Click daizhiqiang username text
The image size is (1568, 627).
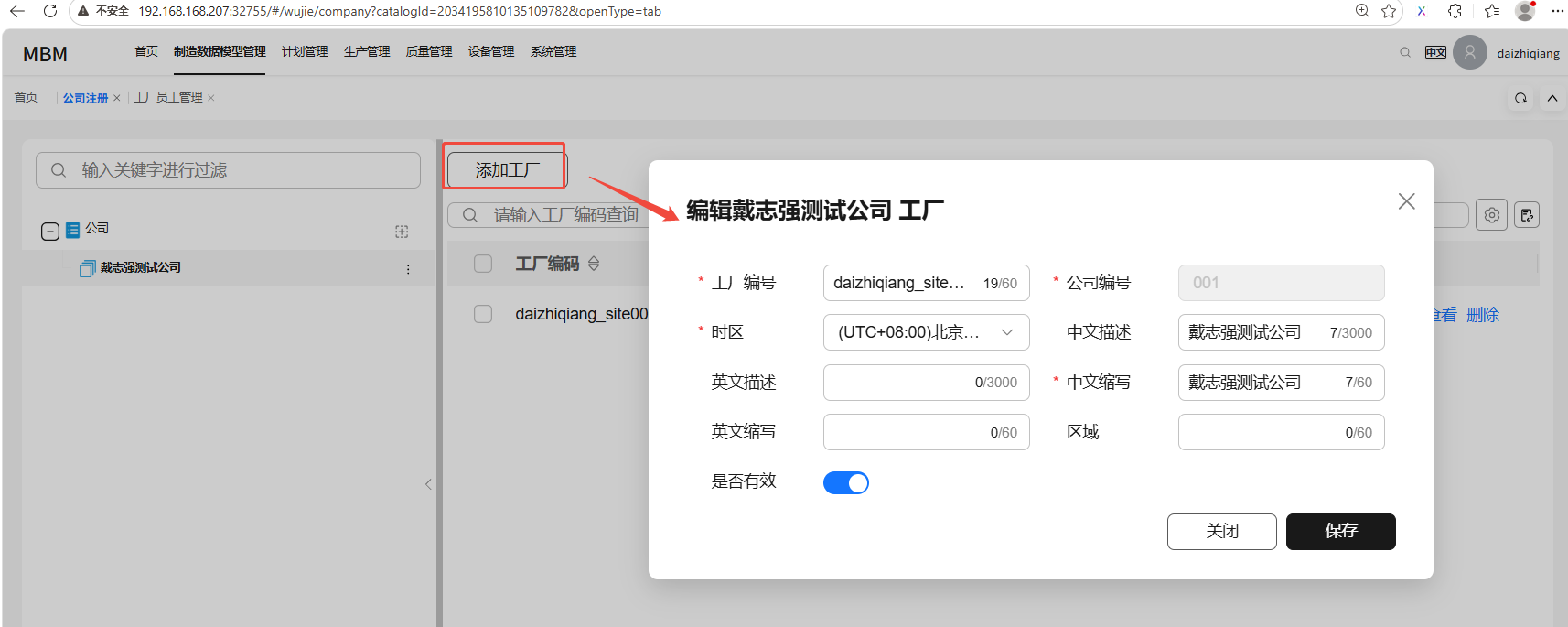pyautogui.click(x=1528, y=53)
